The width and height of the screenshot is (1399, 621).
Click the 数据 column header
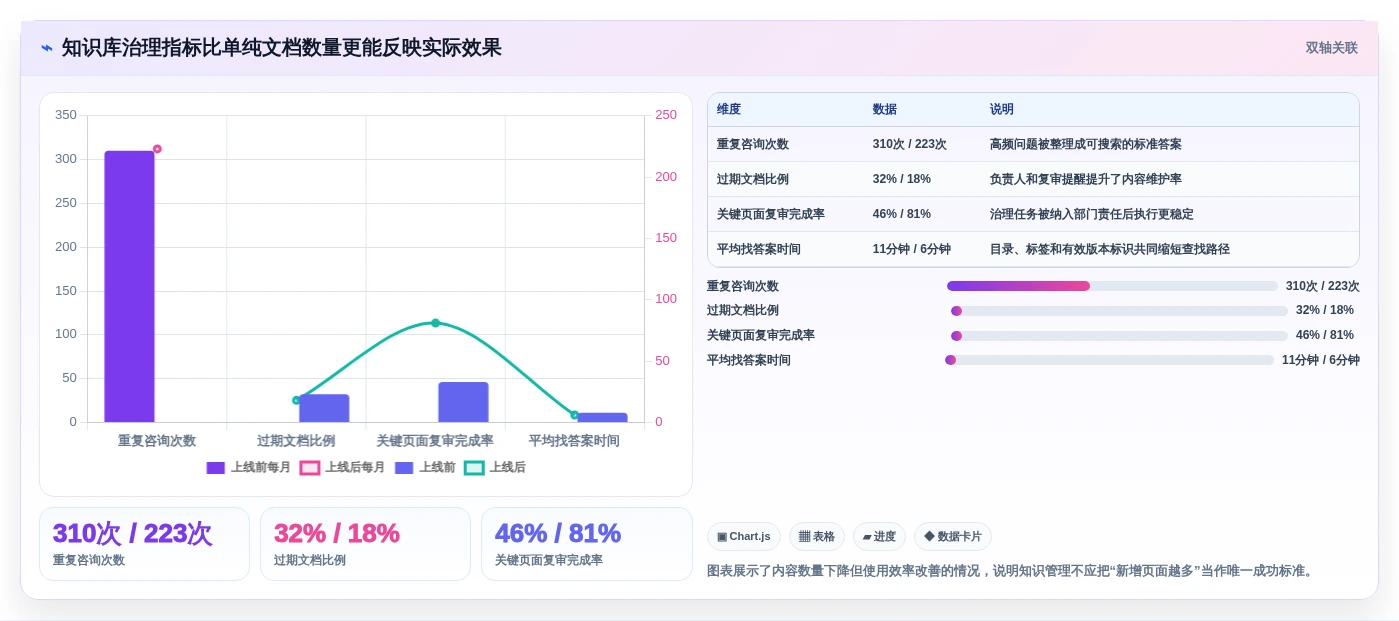pyautogui.click(x=885, y=110)
